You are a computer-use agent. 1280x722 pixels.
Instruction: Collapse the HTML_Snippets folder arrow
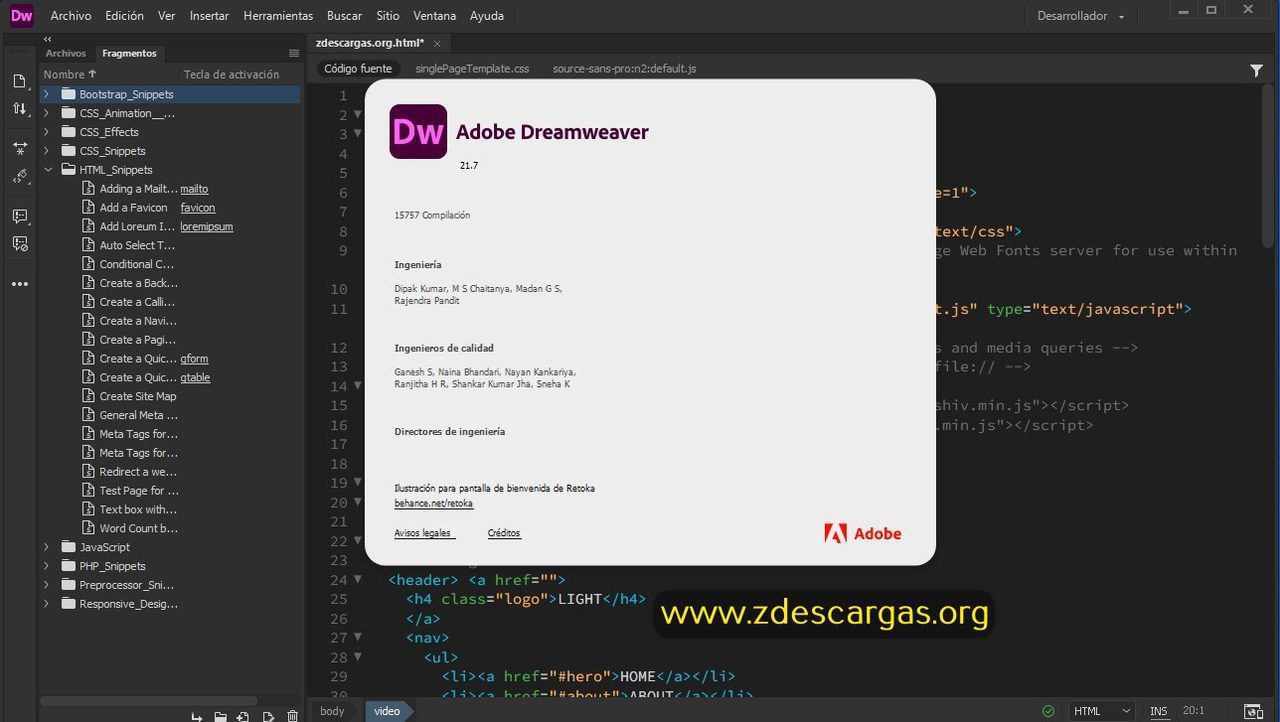(47, 170)
